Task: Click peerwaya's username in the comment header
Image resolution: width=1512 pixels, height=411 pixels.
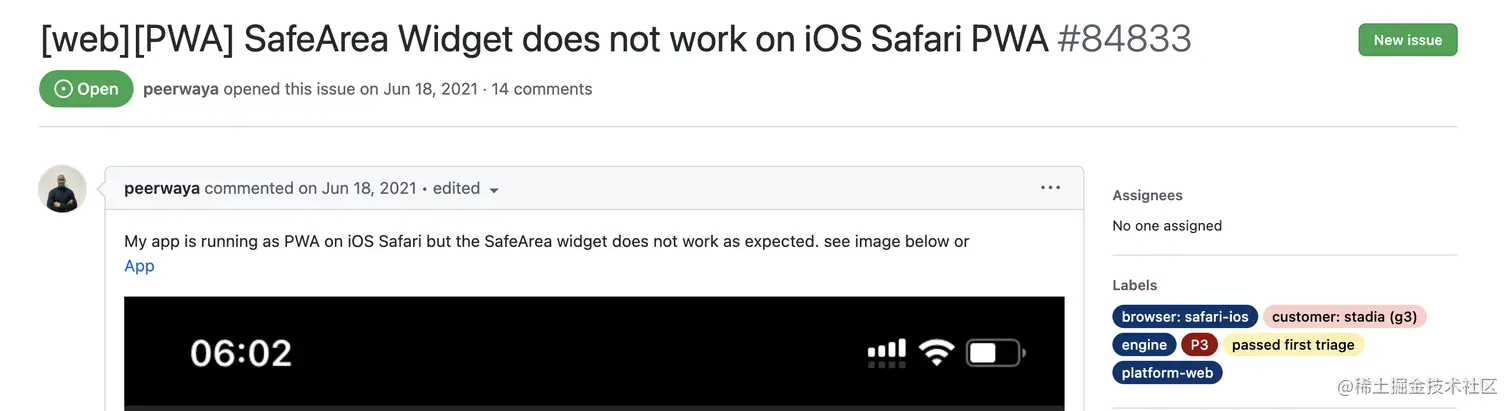Action: pos(162,188)
